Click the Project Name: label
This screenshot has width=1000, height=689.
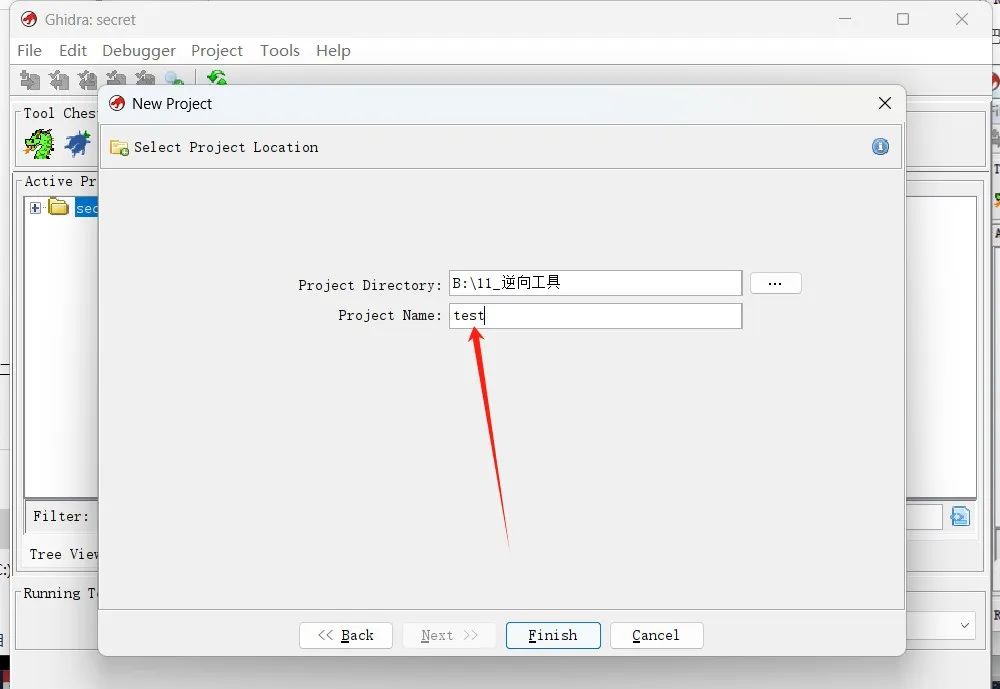click(390, 315)
